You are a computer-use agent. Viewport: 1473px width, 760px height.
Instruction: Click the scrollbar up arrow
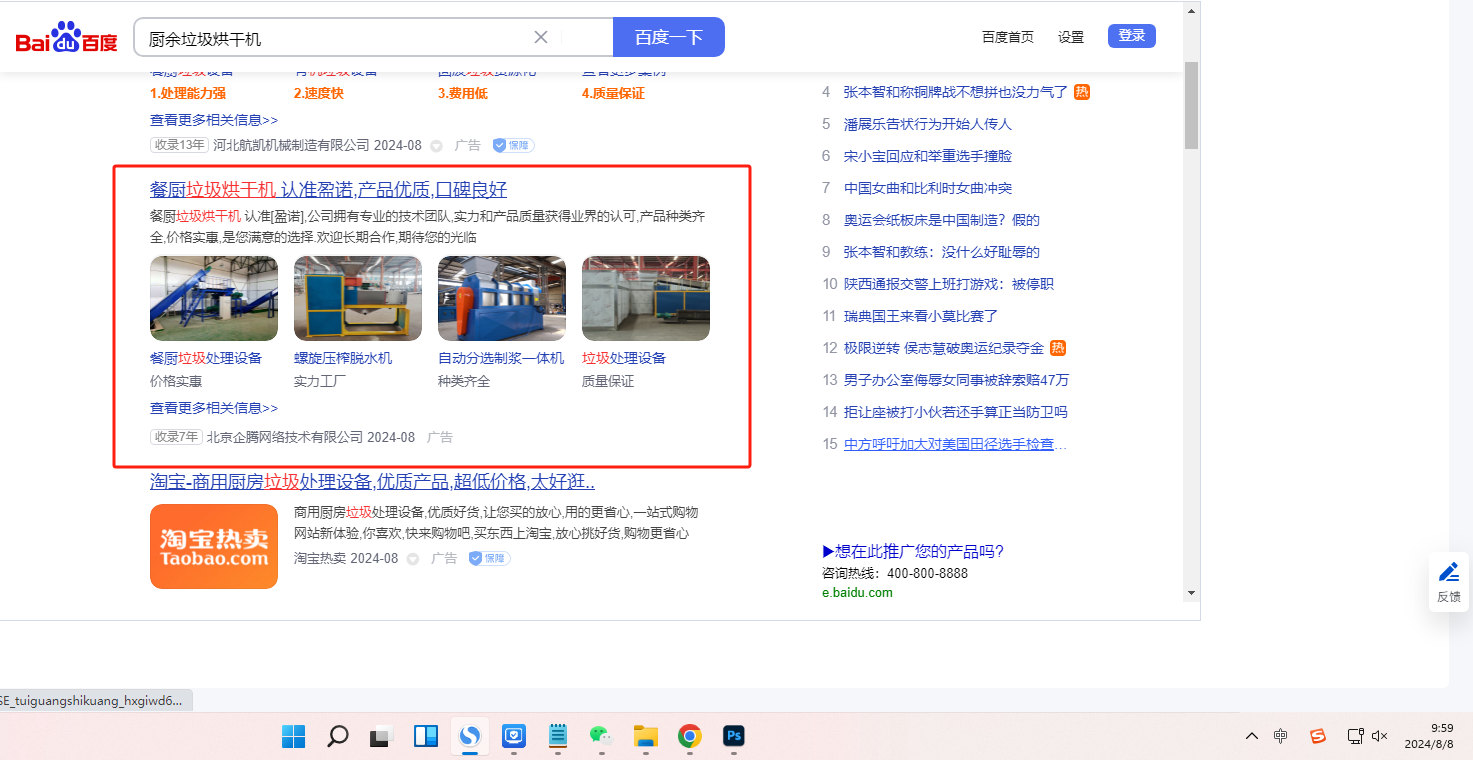tap(1191, 11)
